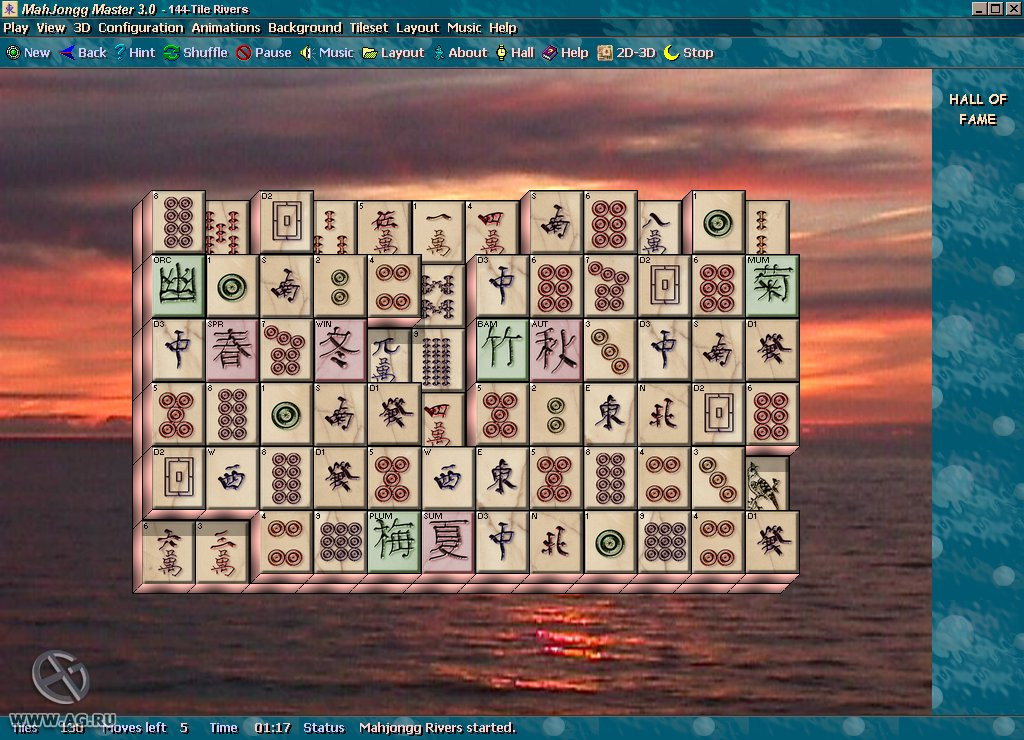Undo the last move using Back
Screen dimensions: 1024x740
83,53
